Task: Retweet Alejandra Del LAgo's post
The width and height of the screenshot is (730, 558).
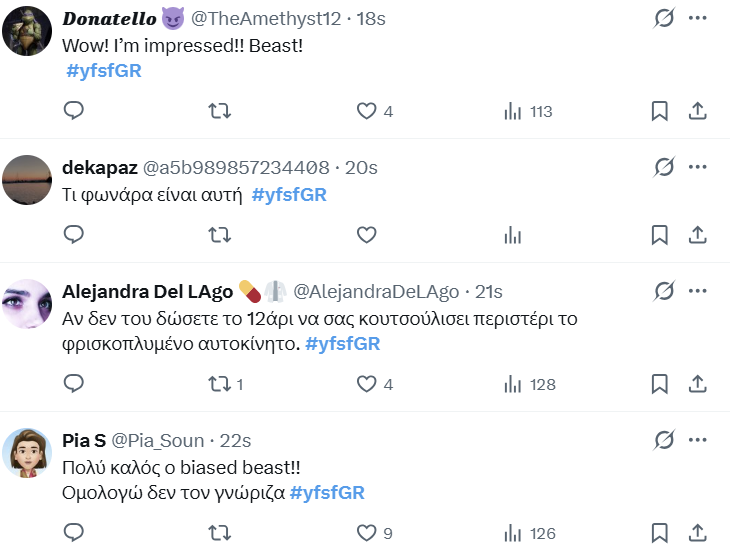Action: (219, 383)
